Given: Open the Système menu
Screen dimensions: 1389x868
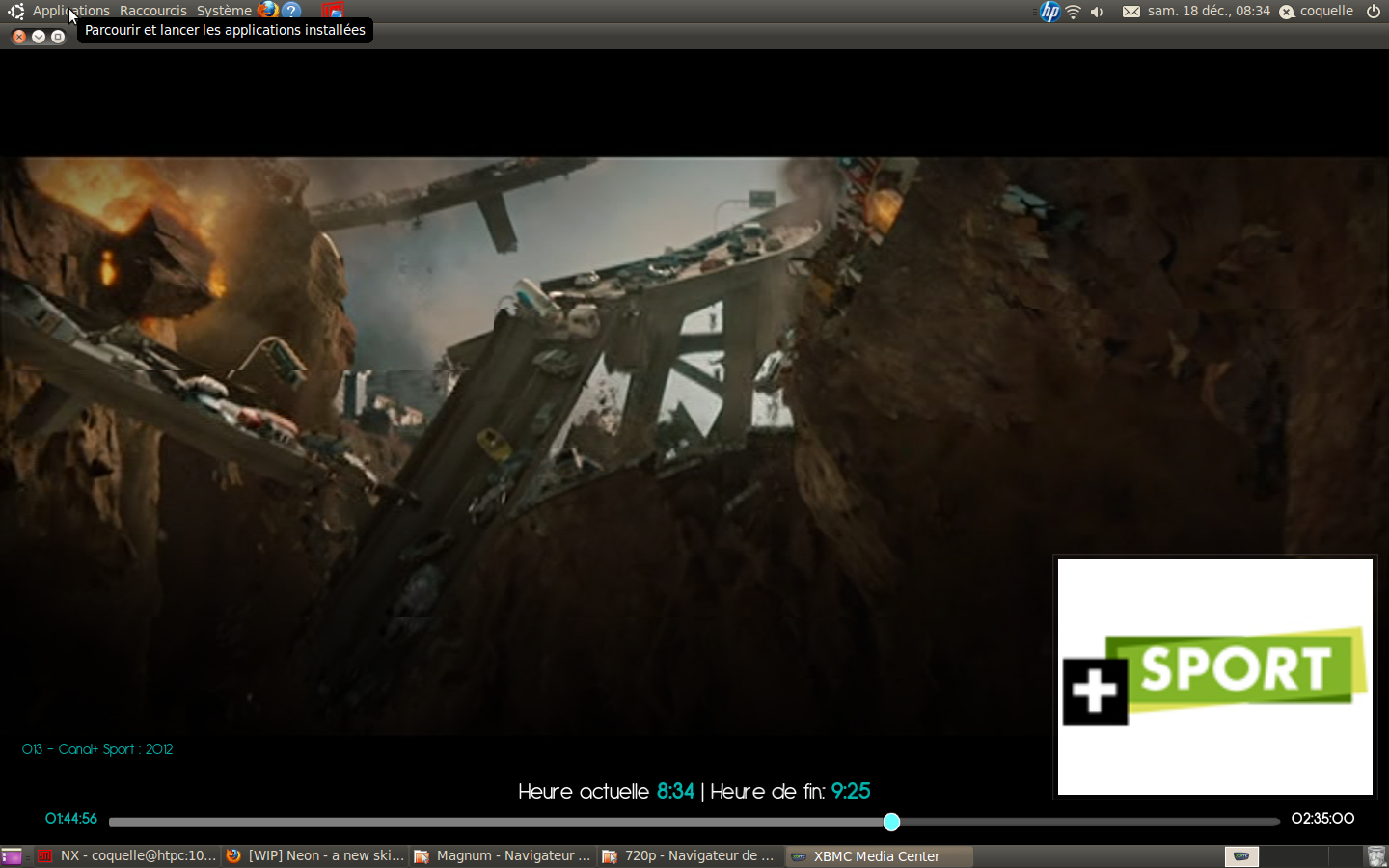Looking at the screenshot, I should point(224,11).
